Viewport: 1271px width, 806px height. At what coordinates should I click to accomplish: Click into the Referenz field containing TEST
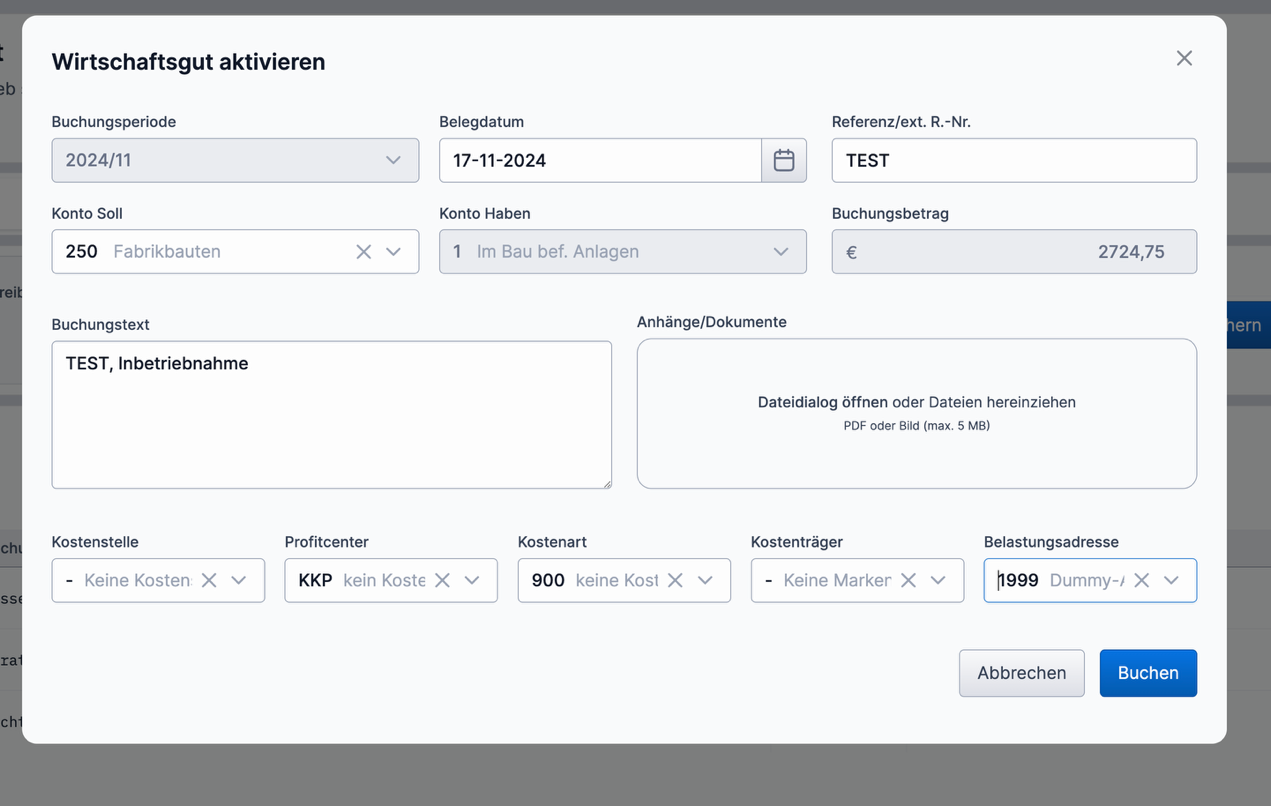coord(1013,160)
